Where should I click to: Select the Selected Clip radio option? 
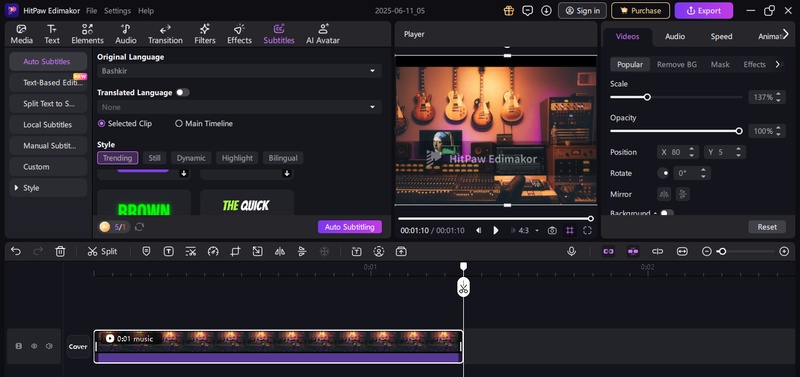tap(124, 123)
